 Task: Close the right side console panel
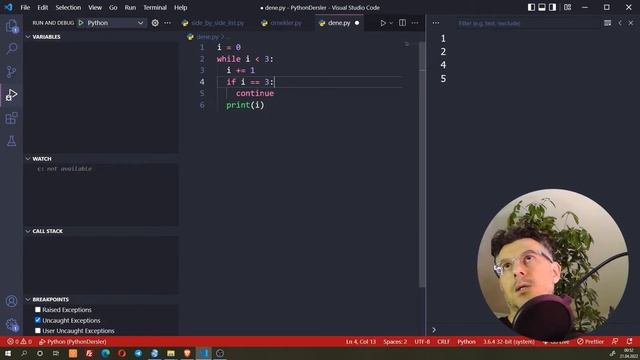[x=631, y=23]
